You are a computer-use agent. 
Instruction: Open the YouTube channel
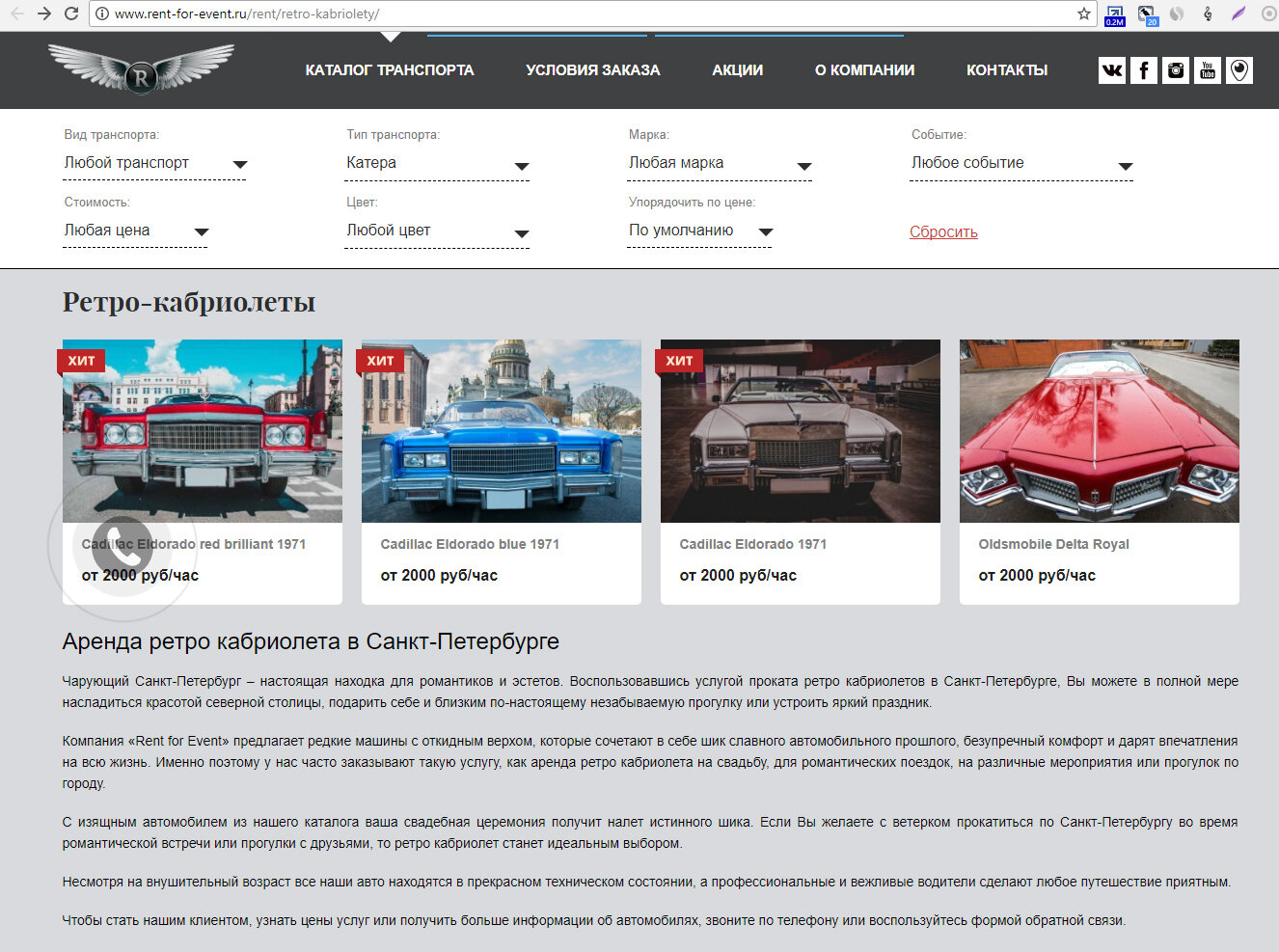pos(1208,70)
